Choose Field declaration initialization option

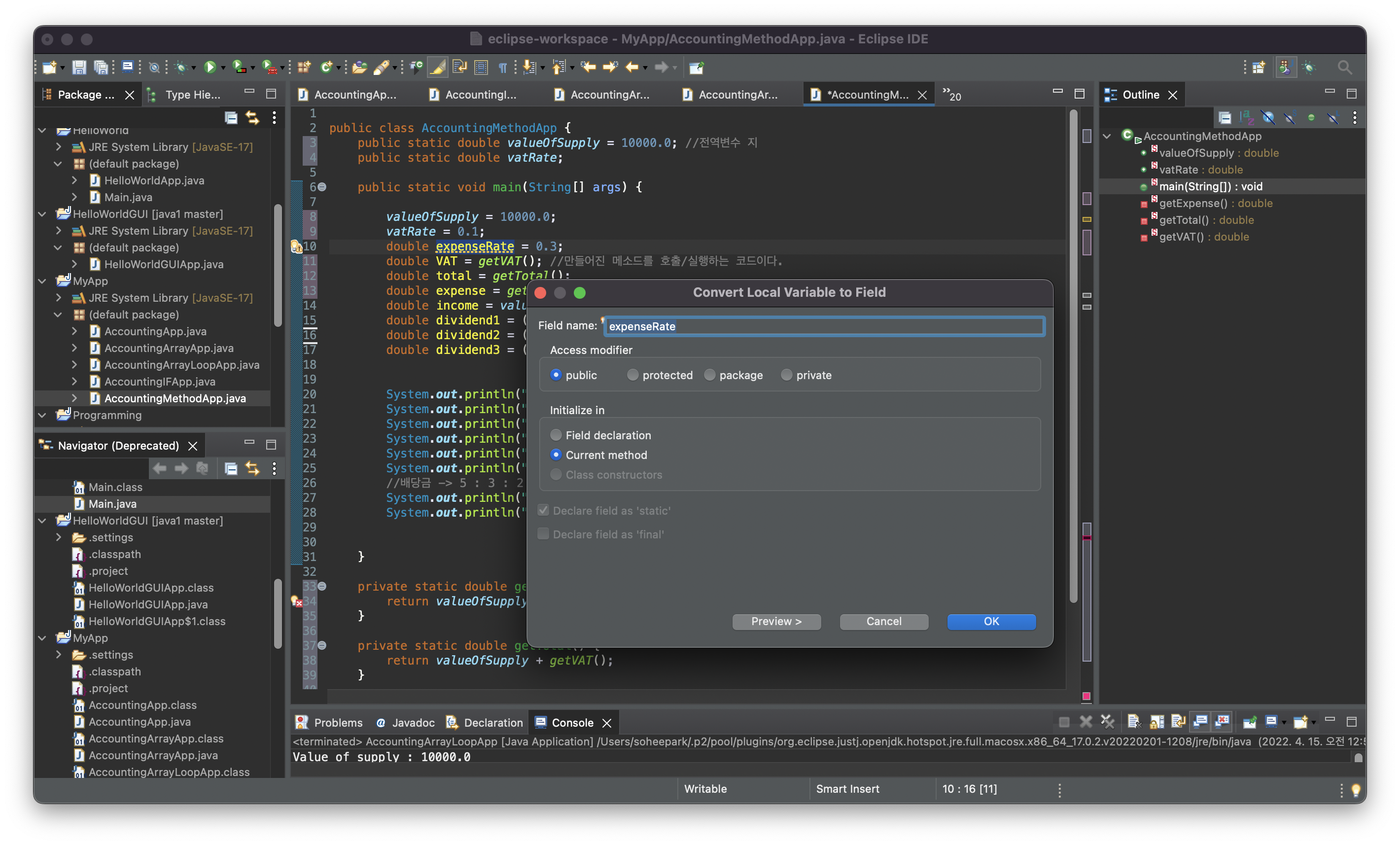pyautogui.click(x=556, y=435)
